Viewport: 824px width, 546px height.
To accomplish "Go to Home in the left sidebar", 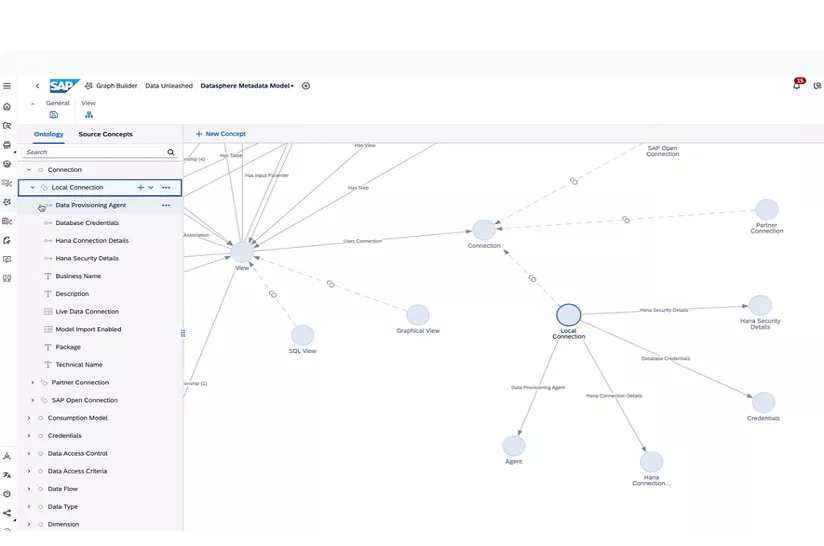I will pyautogui.click(x=7, y=106).
